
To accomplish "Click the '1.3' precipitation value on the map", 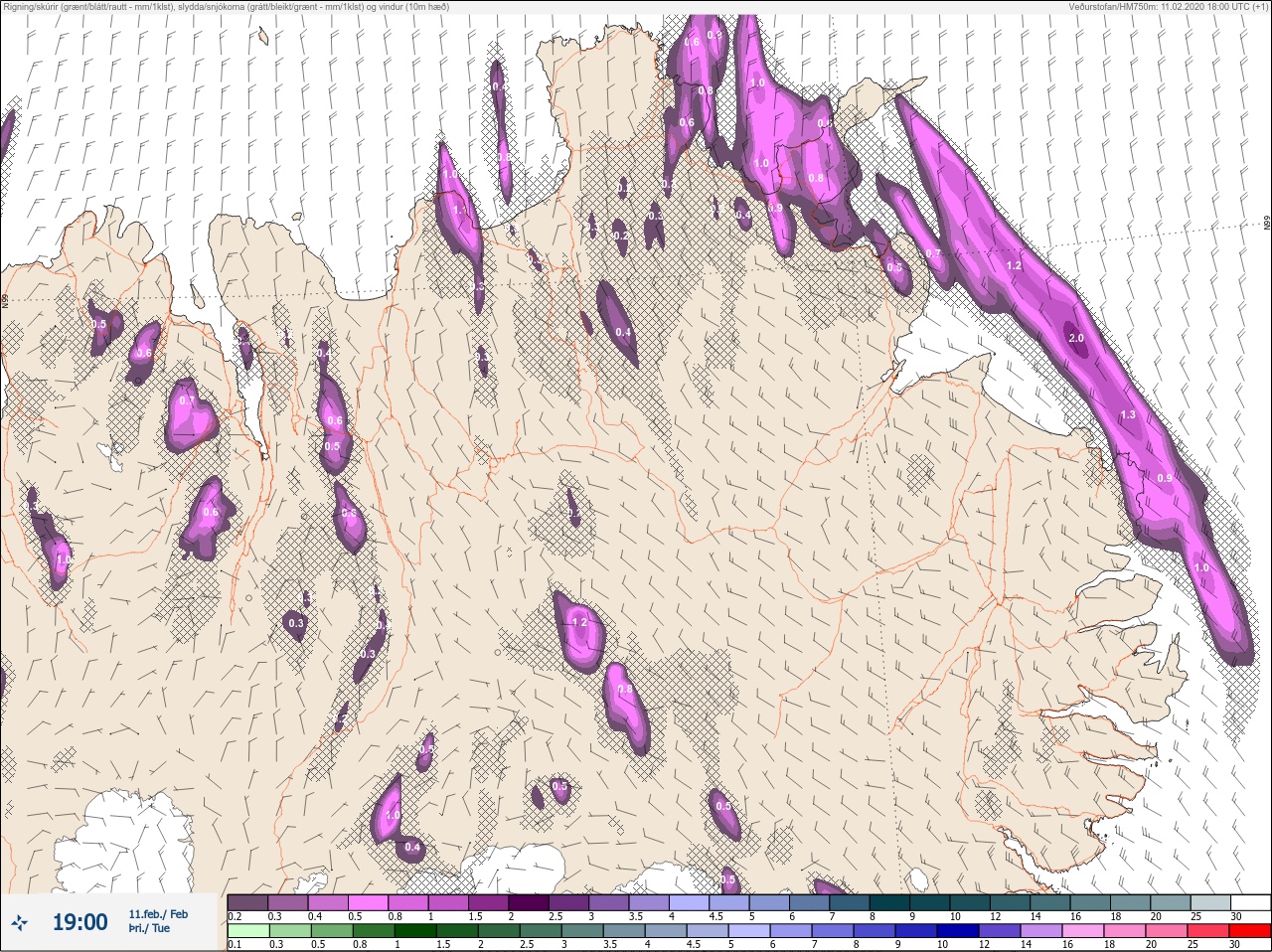I will point(1127,415).
